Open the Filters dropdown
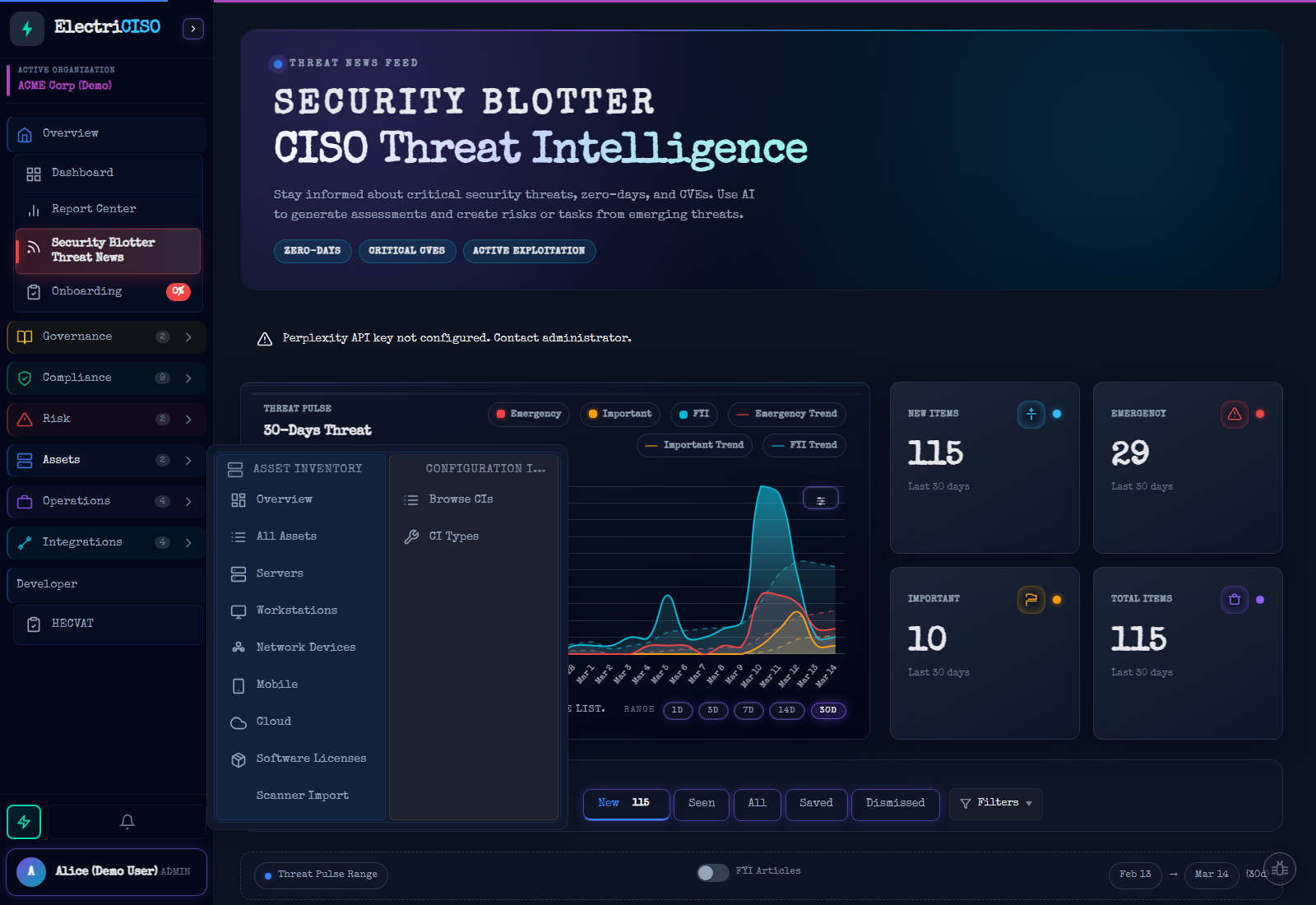Image resolution: width=1316 pixels, height=905 pixels. (x=995, y=803)
